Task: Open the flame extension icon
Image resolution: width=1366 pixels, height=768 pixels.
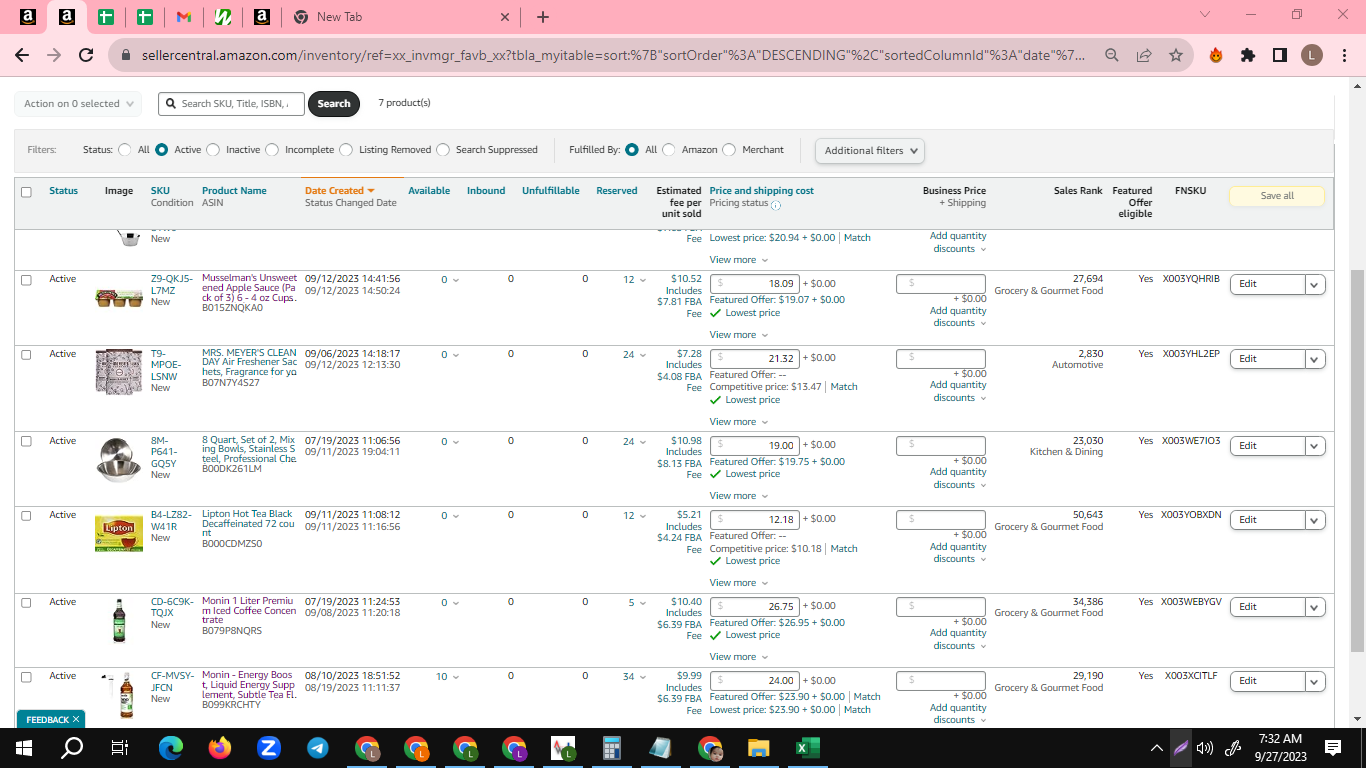Action: click(x=1216, y=55)
